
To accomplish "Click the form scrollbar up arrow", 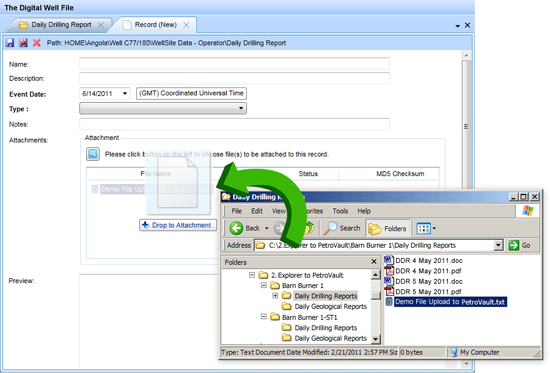I will tap(466, 55).
